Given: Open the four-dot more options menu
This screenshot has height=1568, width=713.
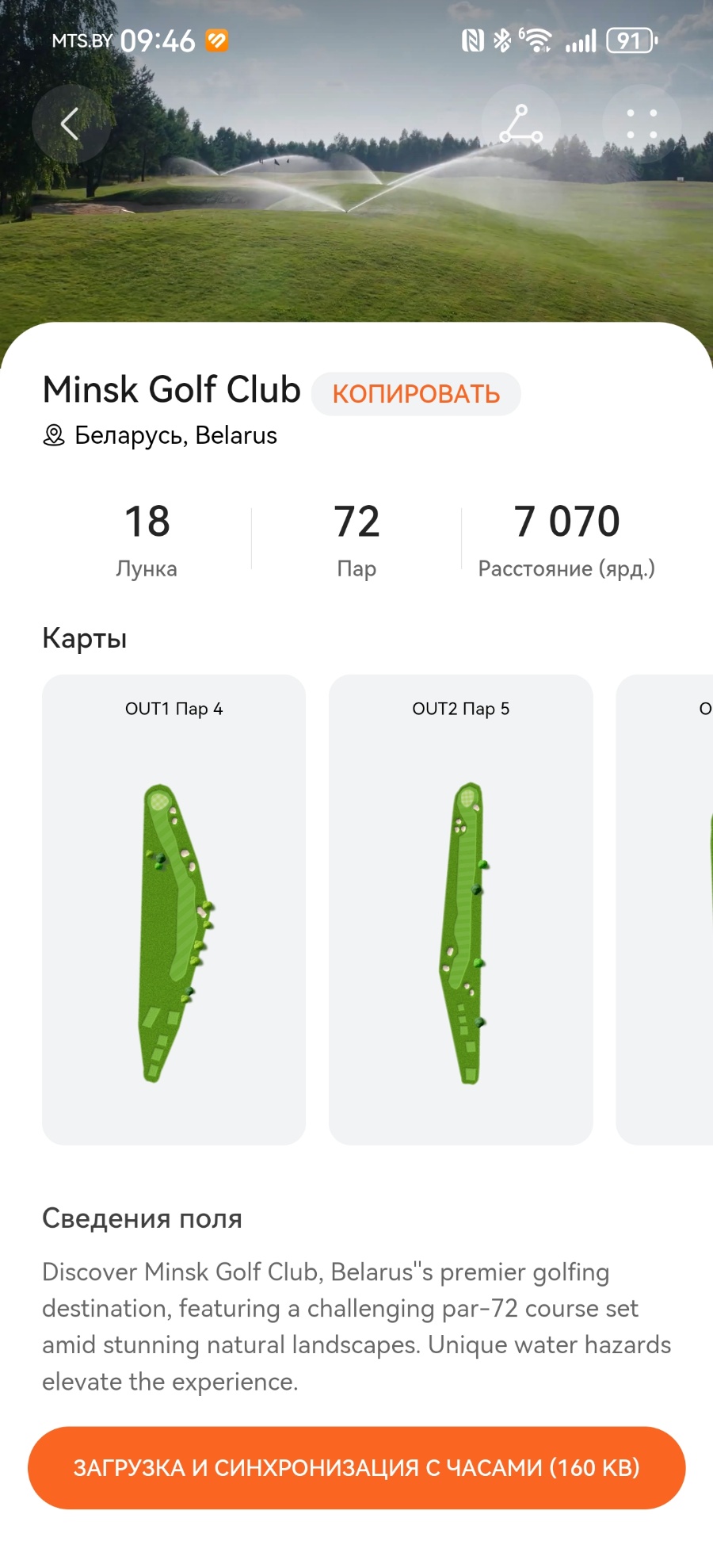Looking at the screenshot, I should click(x=642, y=124).
